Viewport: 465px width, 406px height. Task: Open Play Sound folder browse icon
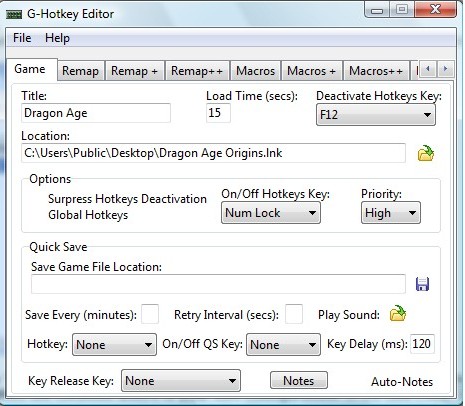398,314
